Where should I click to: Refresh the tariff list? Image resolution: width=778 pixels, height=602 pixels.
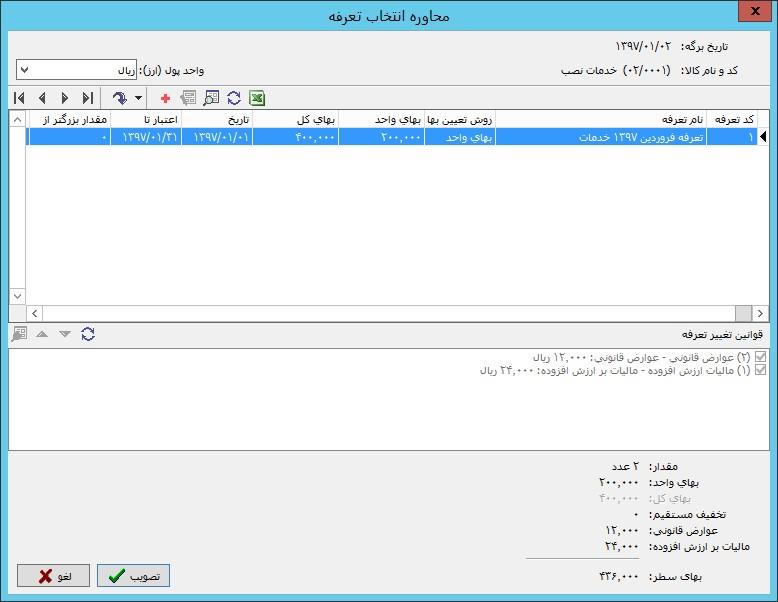[x=234, y=98]
